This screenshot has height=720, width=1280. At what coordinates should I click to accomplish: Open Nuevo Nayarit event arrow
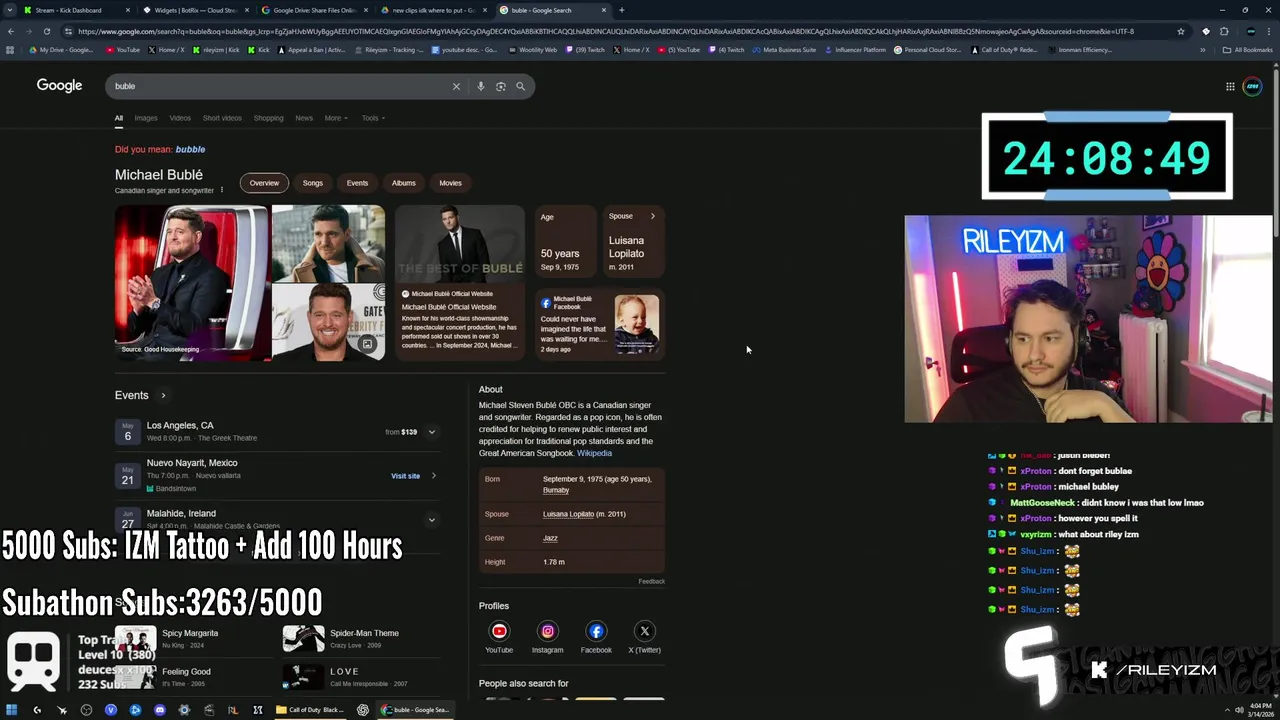pyautogui.click(x=433, y=476)
